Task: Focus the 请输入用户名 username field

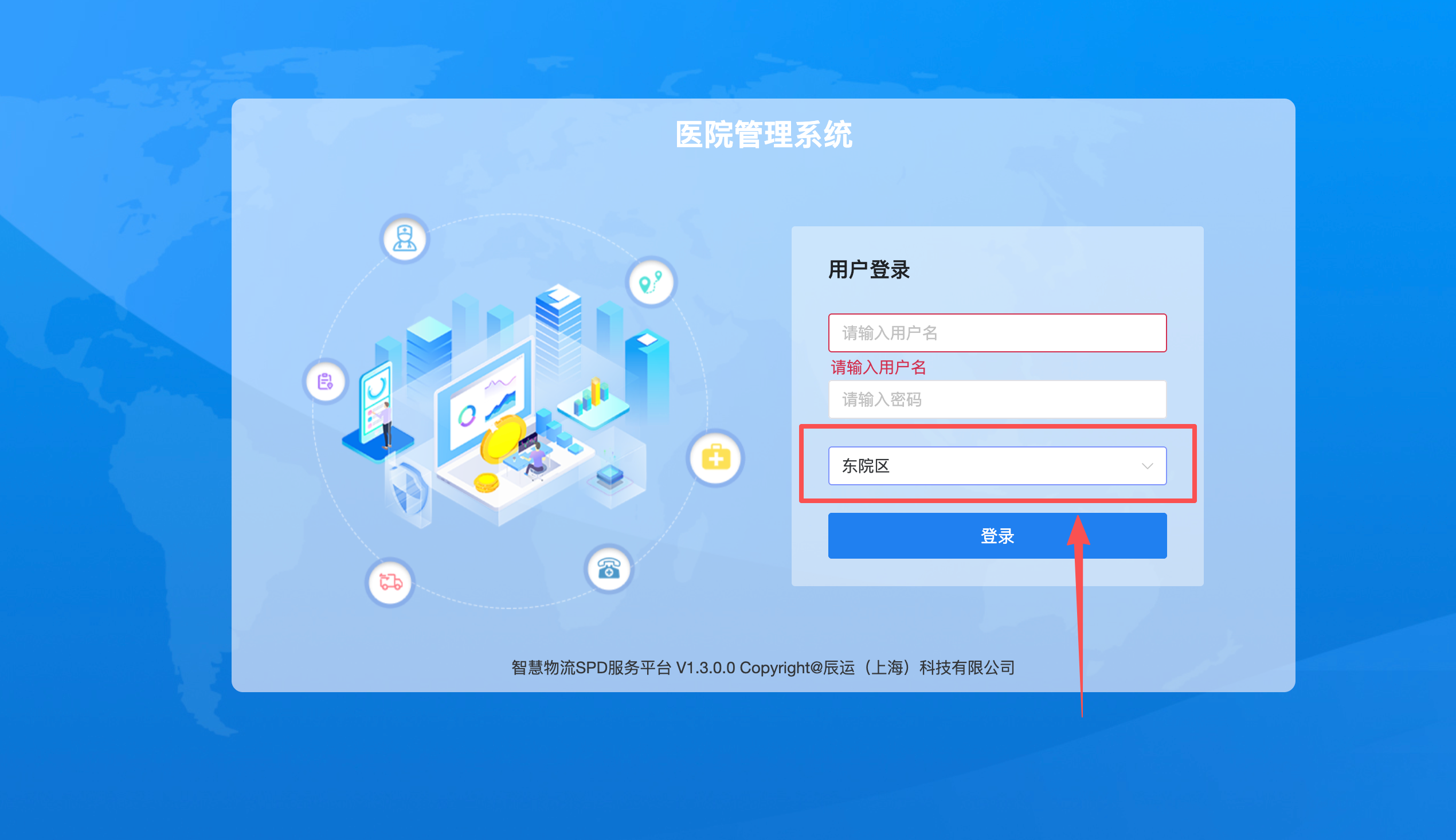Action: [997, 333]
